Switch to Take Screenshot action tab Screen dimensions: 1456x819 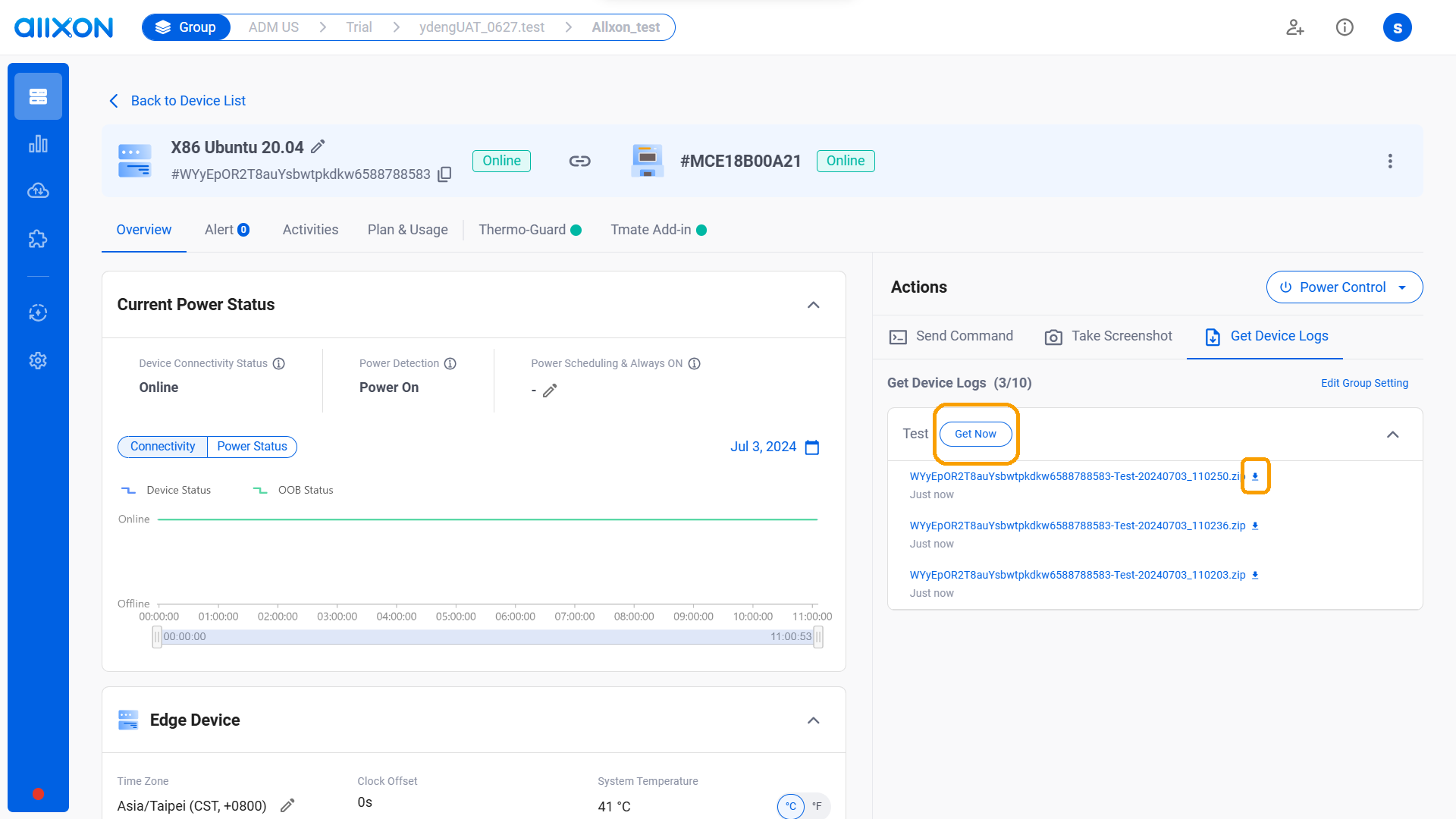tap(1109, 336)
